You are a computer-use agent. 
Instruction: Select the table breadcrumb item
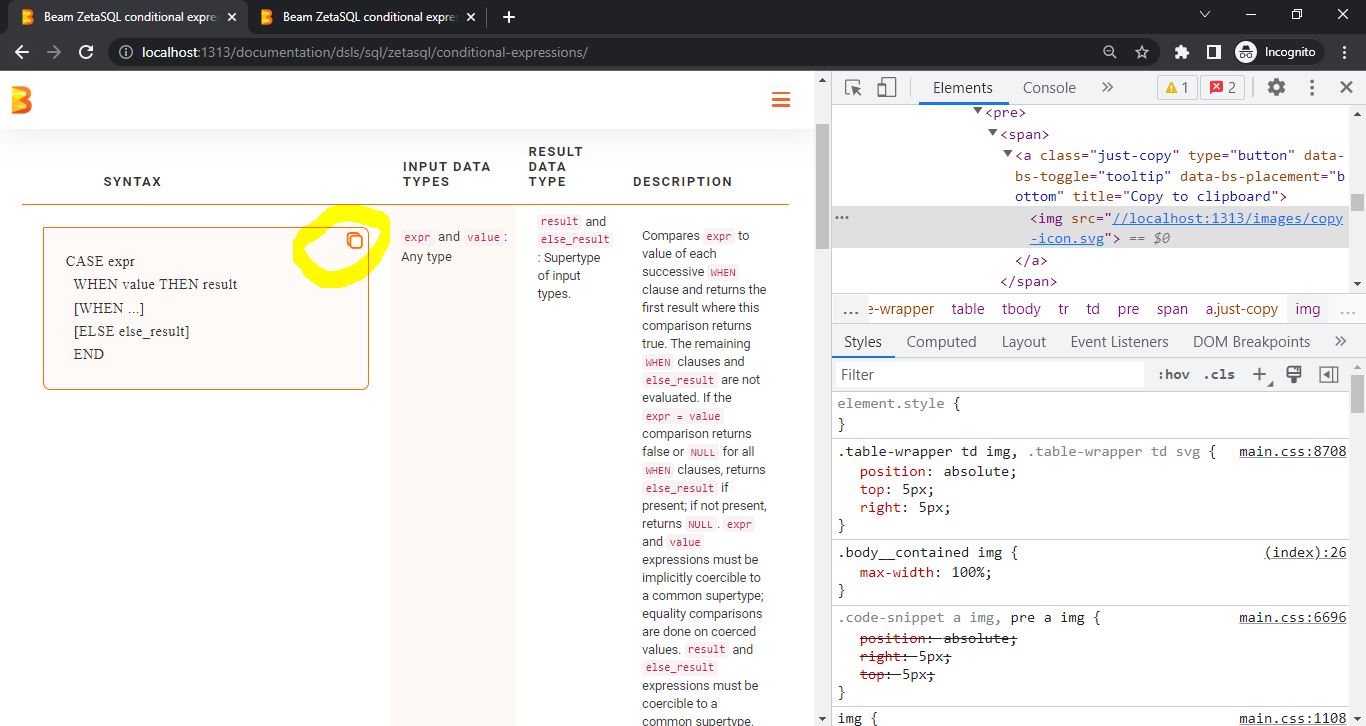(967, 309)
